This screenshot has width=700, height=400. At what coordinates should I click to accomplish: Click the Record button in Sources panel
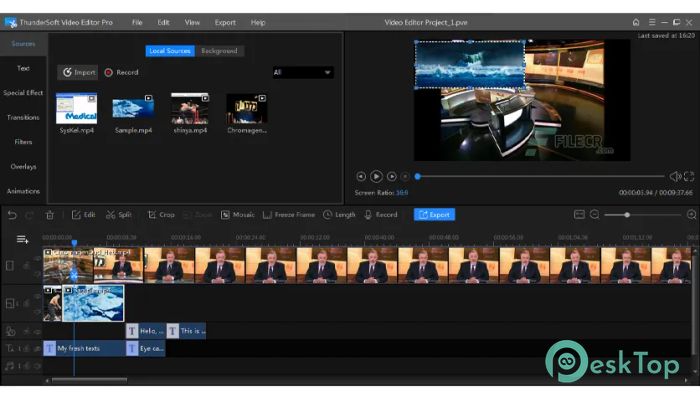tap(121, 72)
